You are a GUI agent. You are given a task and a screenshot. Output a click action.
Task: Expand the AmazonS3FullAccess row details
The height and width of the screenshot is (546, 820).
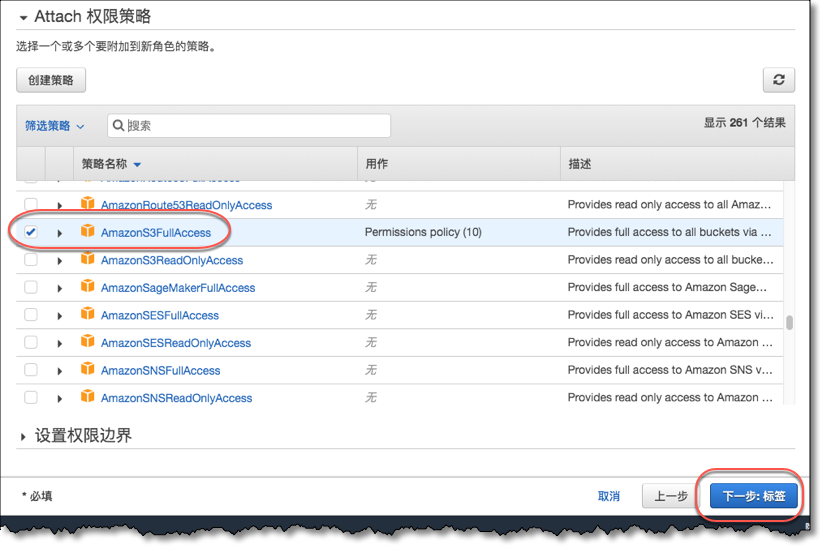60,233
